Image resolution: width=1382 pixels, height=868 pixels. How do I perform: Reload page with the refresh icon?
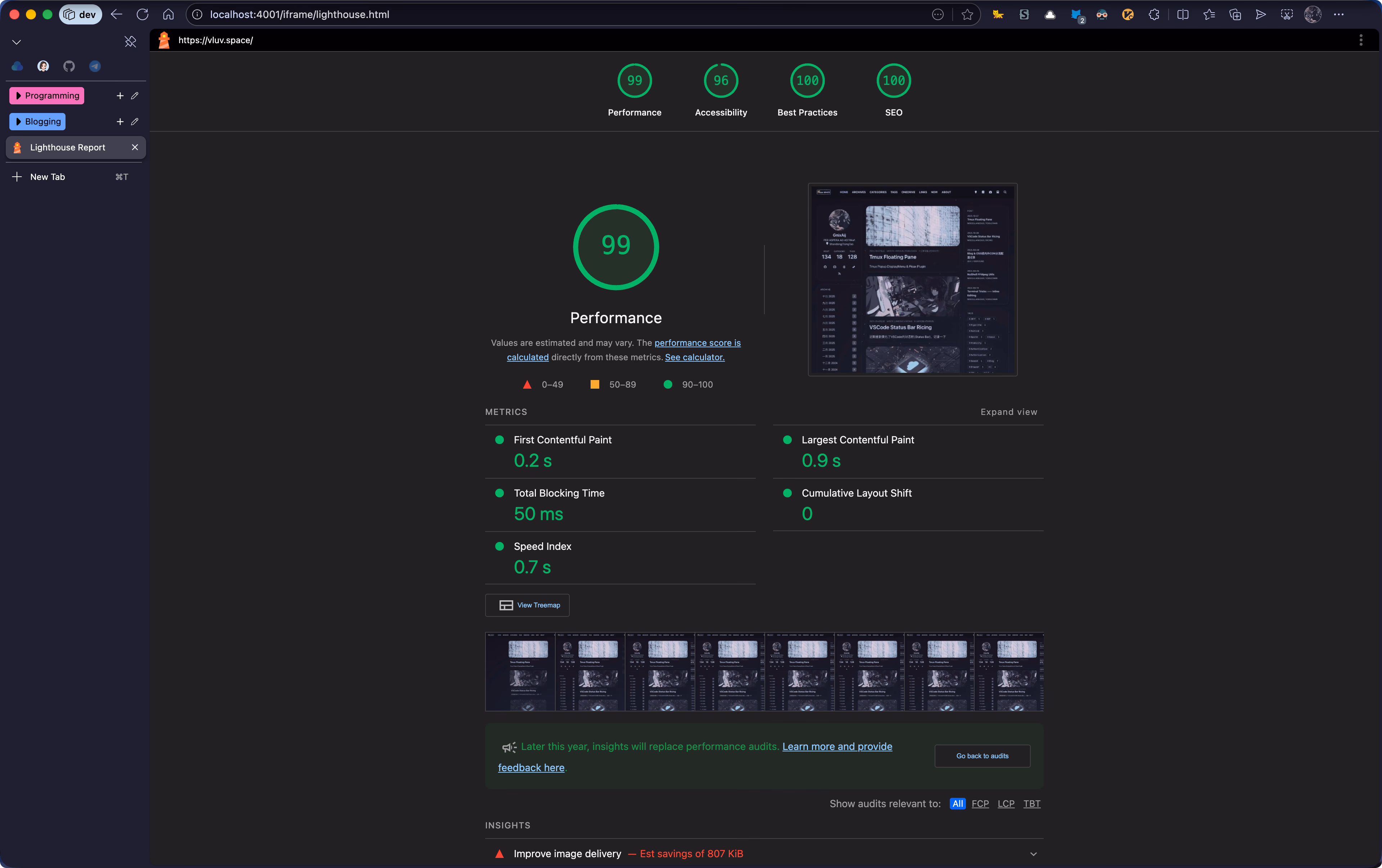click(x=142, y=15)
